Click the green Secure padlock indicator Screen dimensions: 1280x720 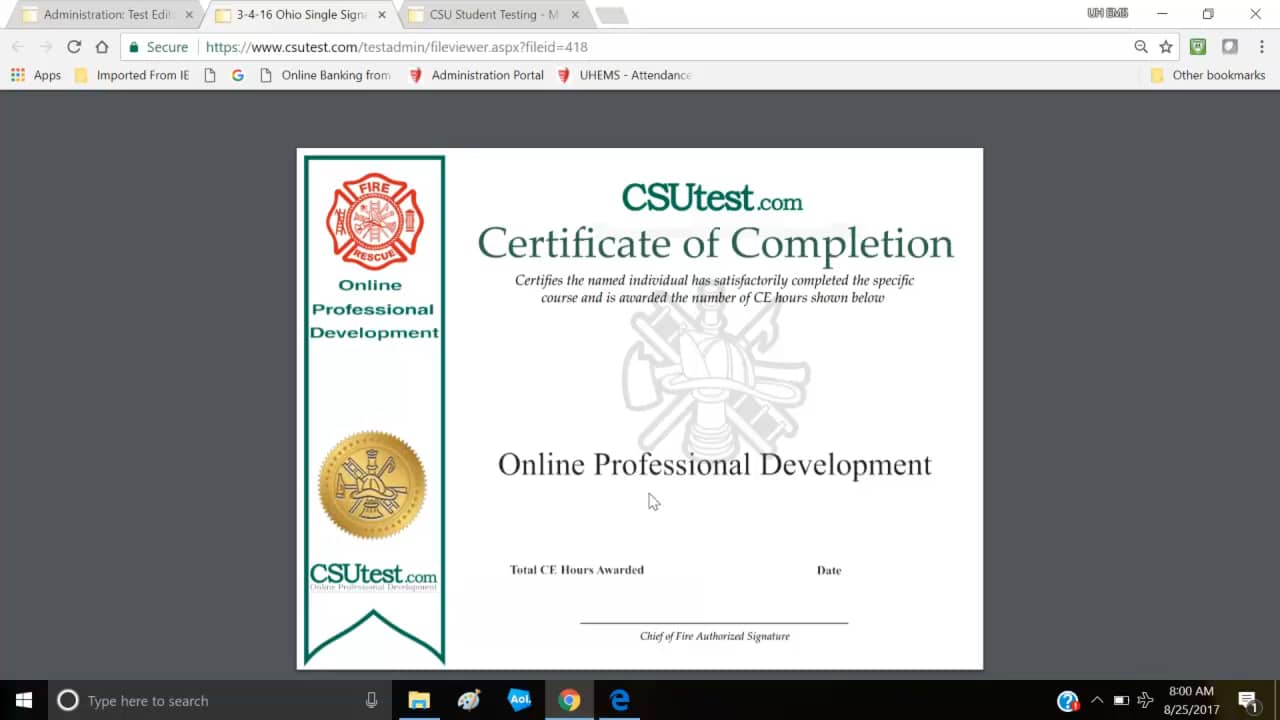158,47
